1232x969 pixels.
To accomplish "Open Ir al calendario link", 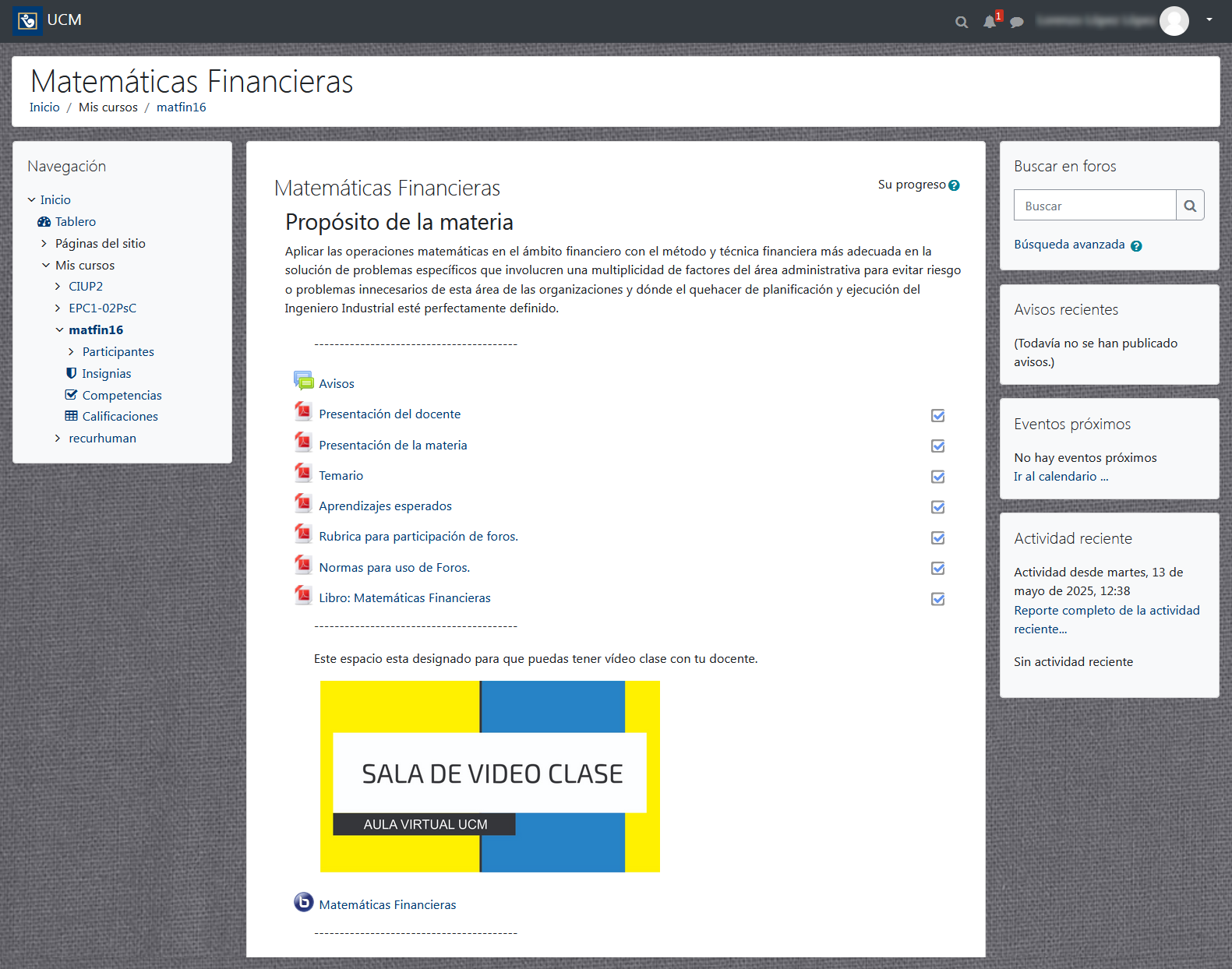I will (x=1061, y=477).
